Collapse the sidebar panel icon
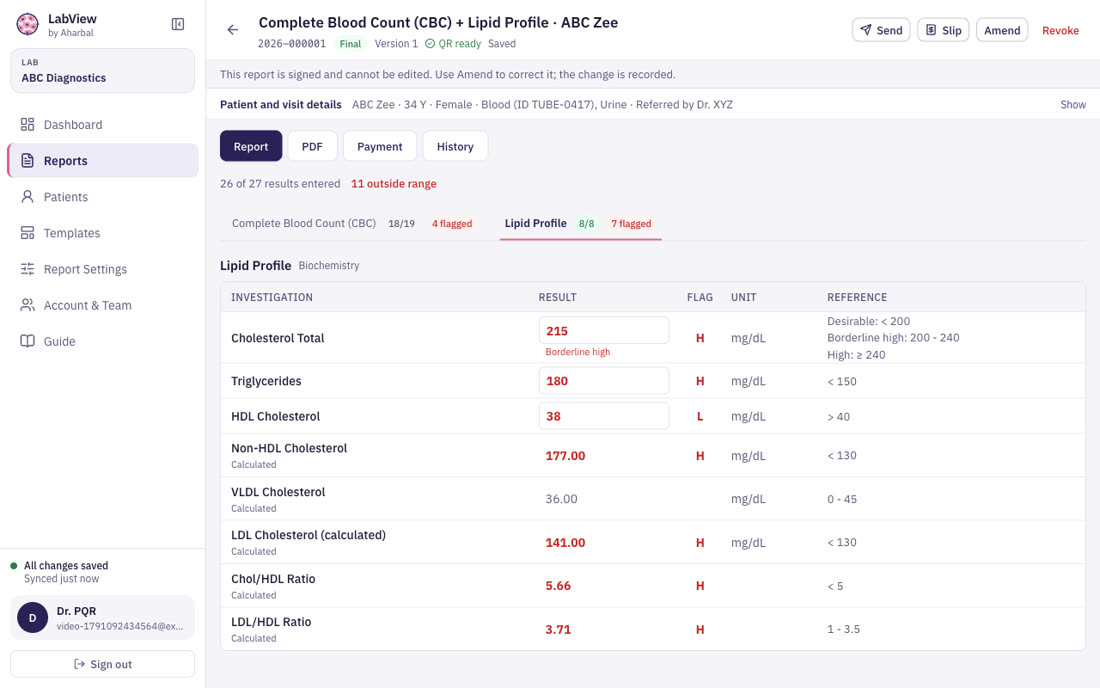This screenshot has height=688, width=1100. coord(178,25)
